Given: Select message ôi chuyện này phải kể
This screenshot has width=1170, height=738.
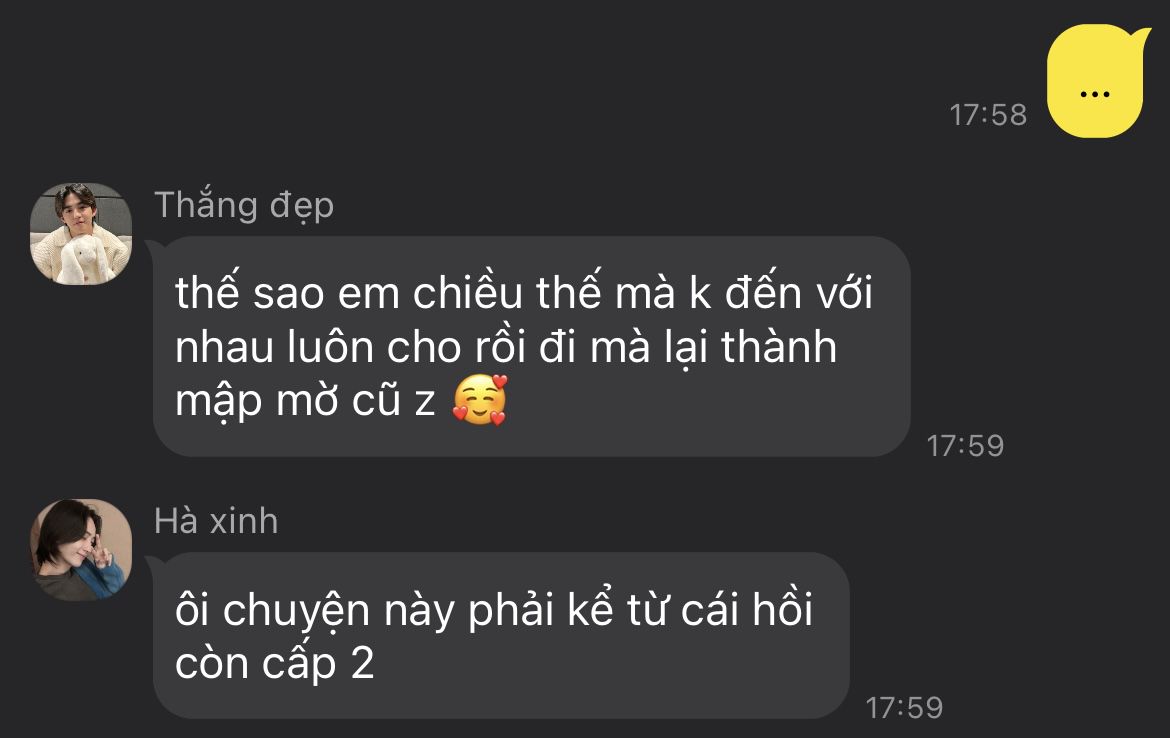Looking at the screenshot, I should coord(501,635).
